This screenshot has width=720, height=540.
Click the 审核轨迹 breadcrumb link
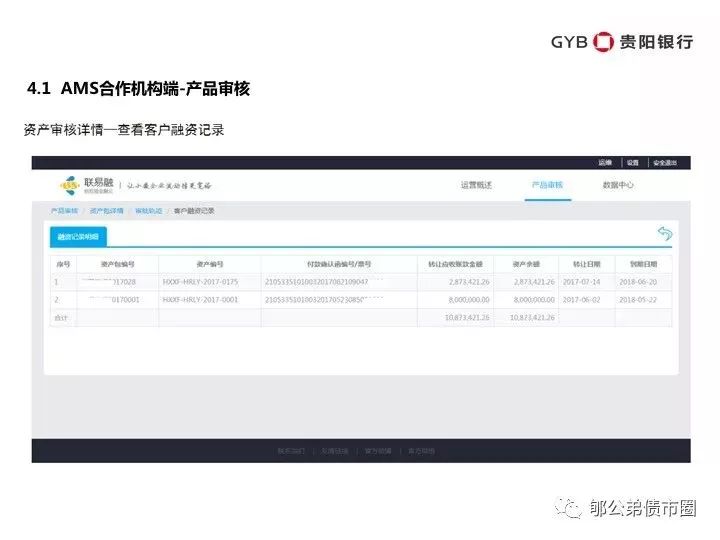148,211
